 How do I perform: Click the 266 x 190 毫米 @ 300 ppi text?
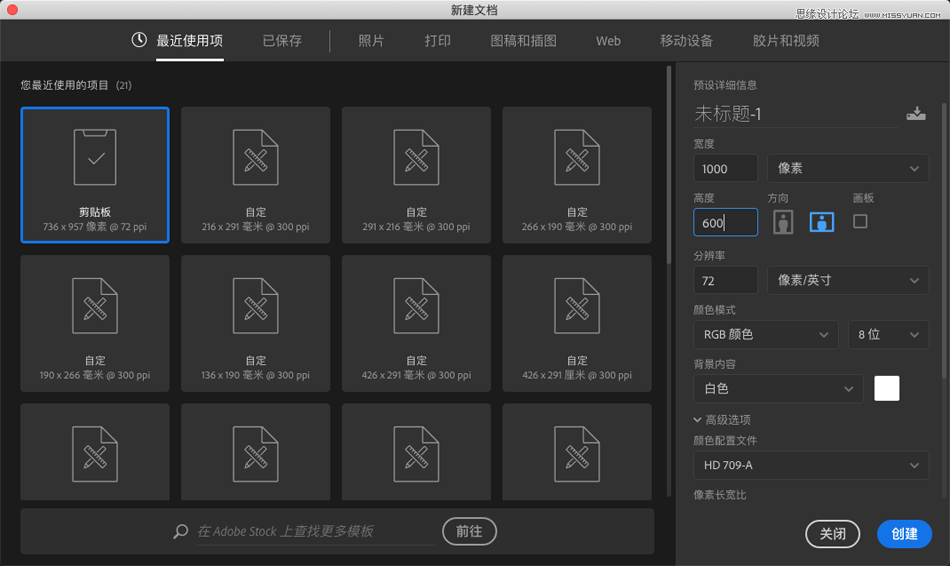(x=577, y=227)
